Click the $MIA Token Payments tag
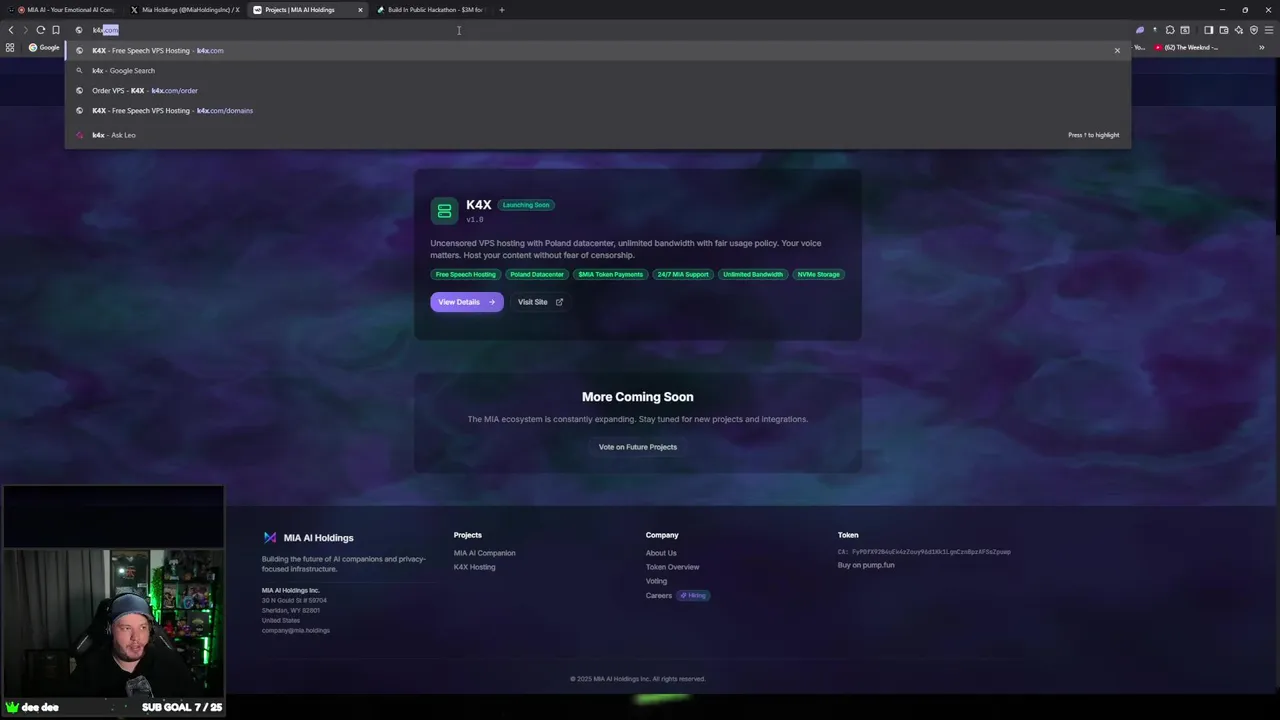The width and height of the screenshot is (1280, 720). (610, 274)
